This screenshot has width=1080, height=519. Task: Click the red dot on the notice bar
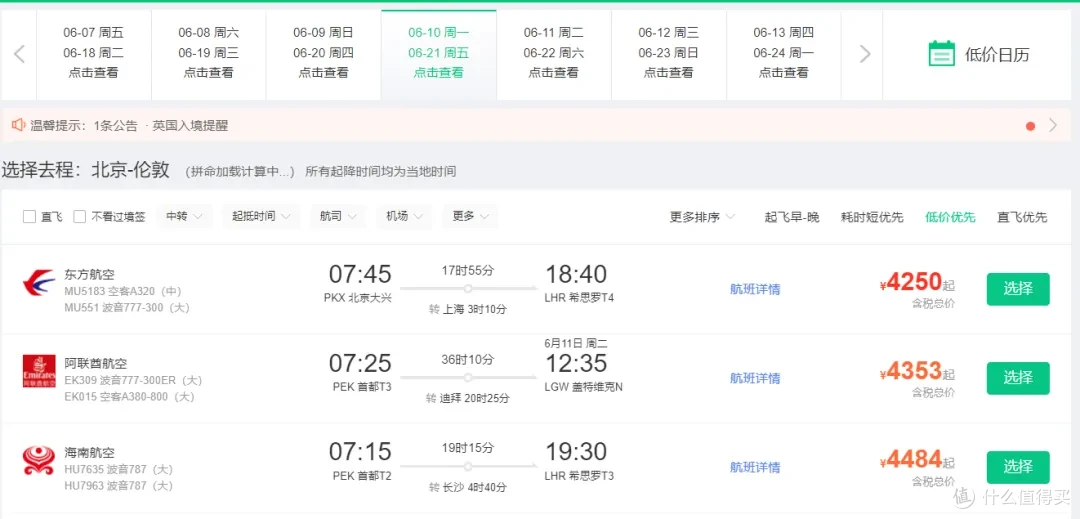[x=1030, y=126]
